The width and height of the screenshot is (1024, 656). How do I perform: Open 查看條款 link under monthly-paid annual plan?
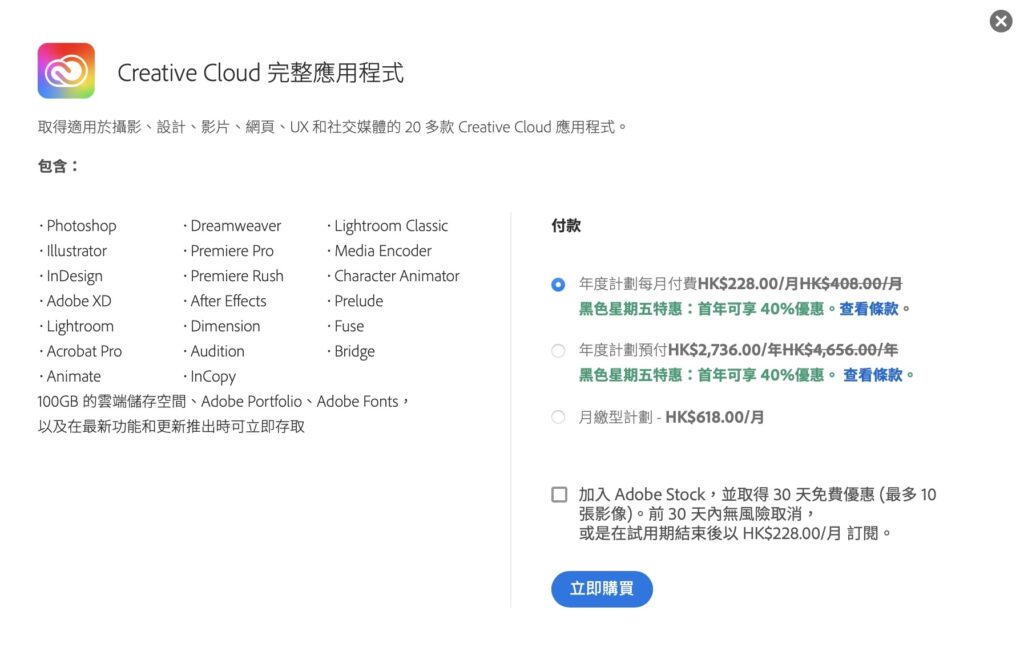(x=869, y=309)
